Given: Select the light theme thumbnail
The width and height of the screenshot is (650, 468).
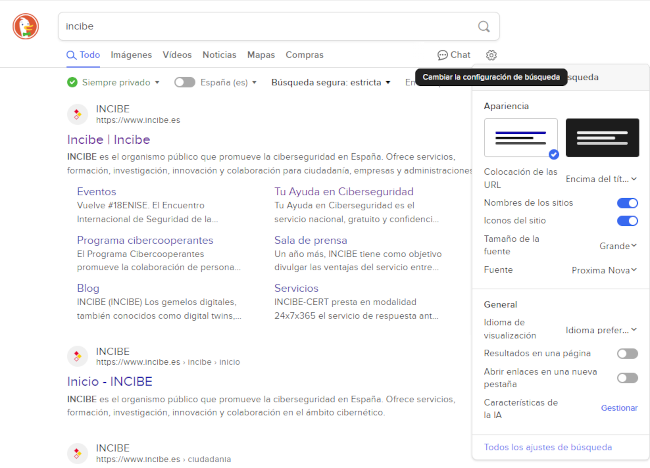Looking at the screenshot, I should (520, 137).
